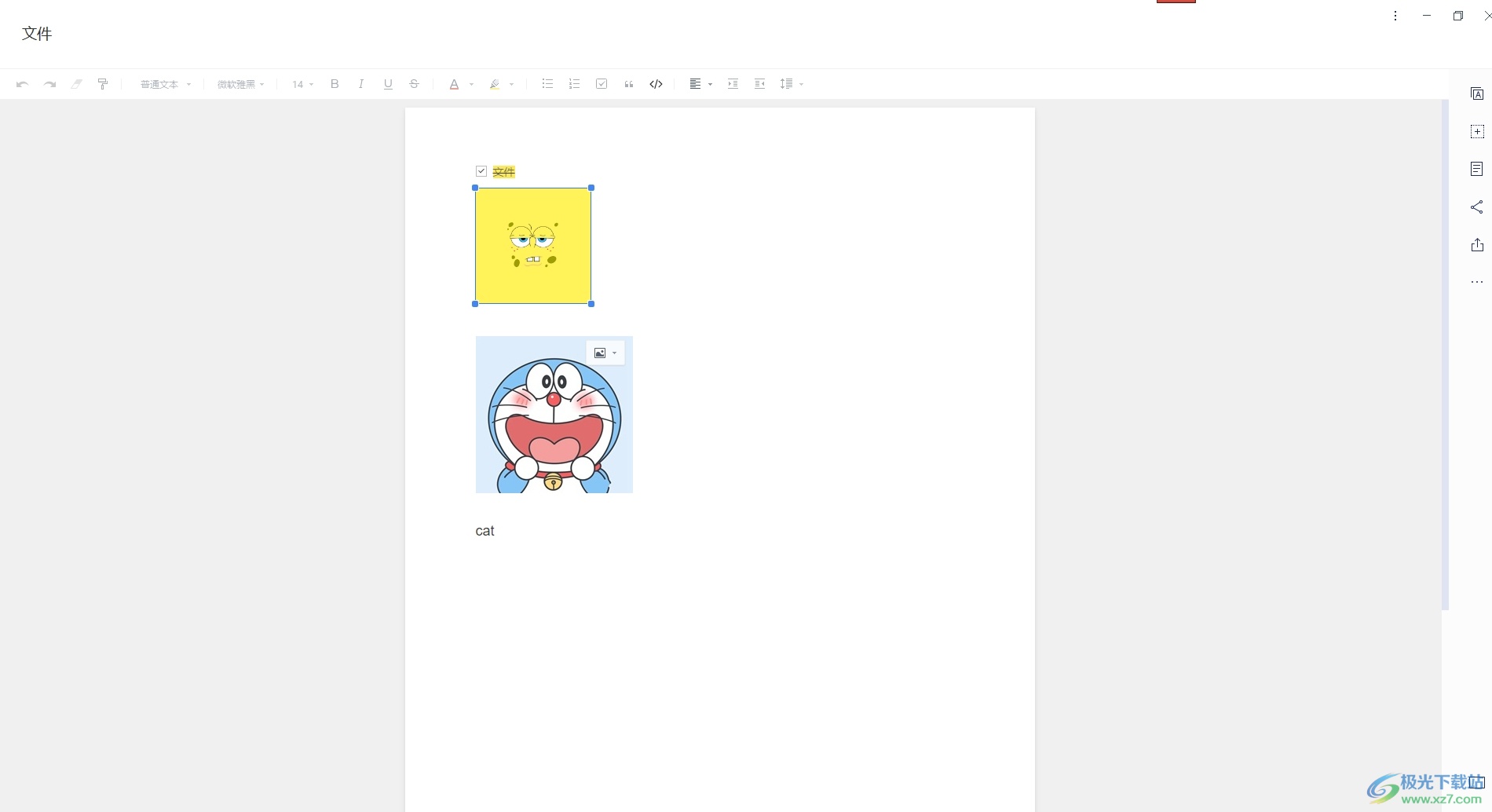Viewport: 1492px width, 812px height.
Task: Expand the line spacing dropdown arrow
Action: 802,85
